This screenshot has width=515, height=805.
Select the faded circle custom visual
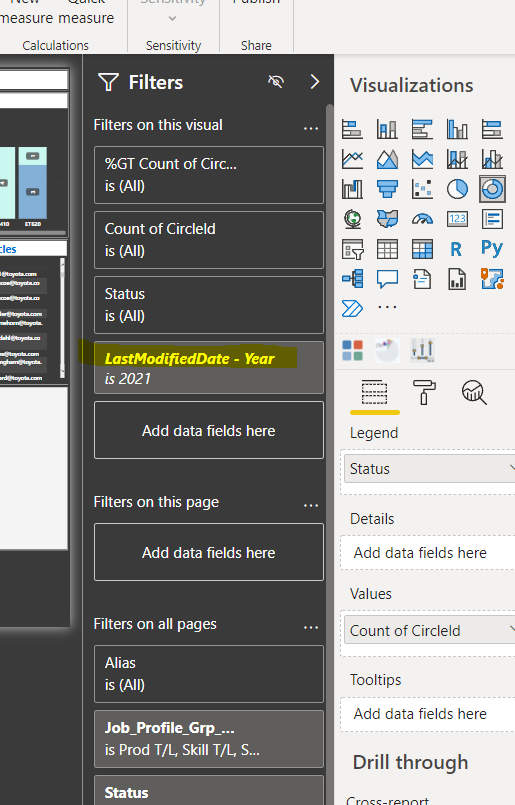point(387,351)
